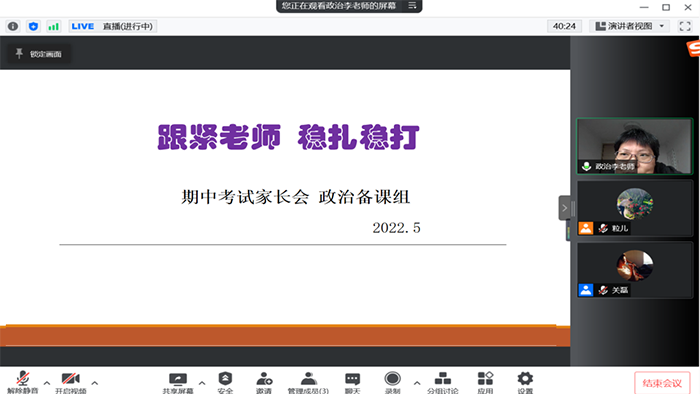Check the green network signal icon
The image size is (700, 394).
click(x=54, y=26)
